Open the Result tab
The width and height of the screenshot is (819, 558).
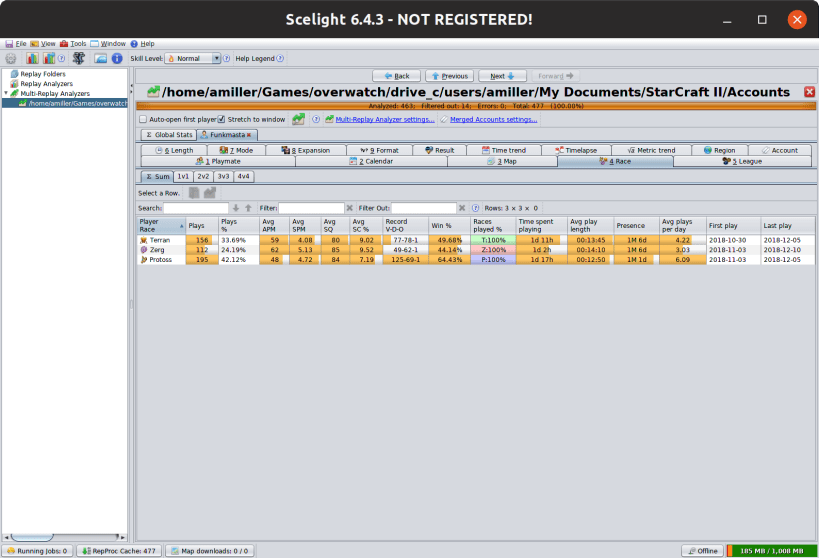point(440,150)
